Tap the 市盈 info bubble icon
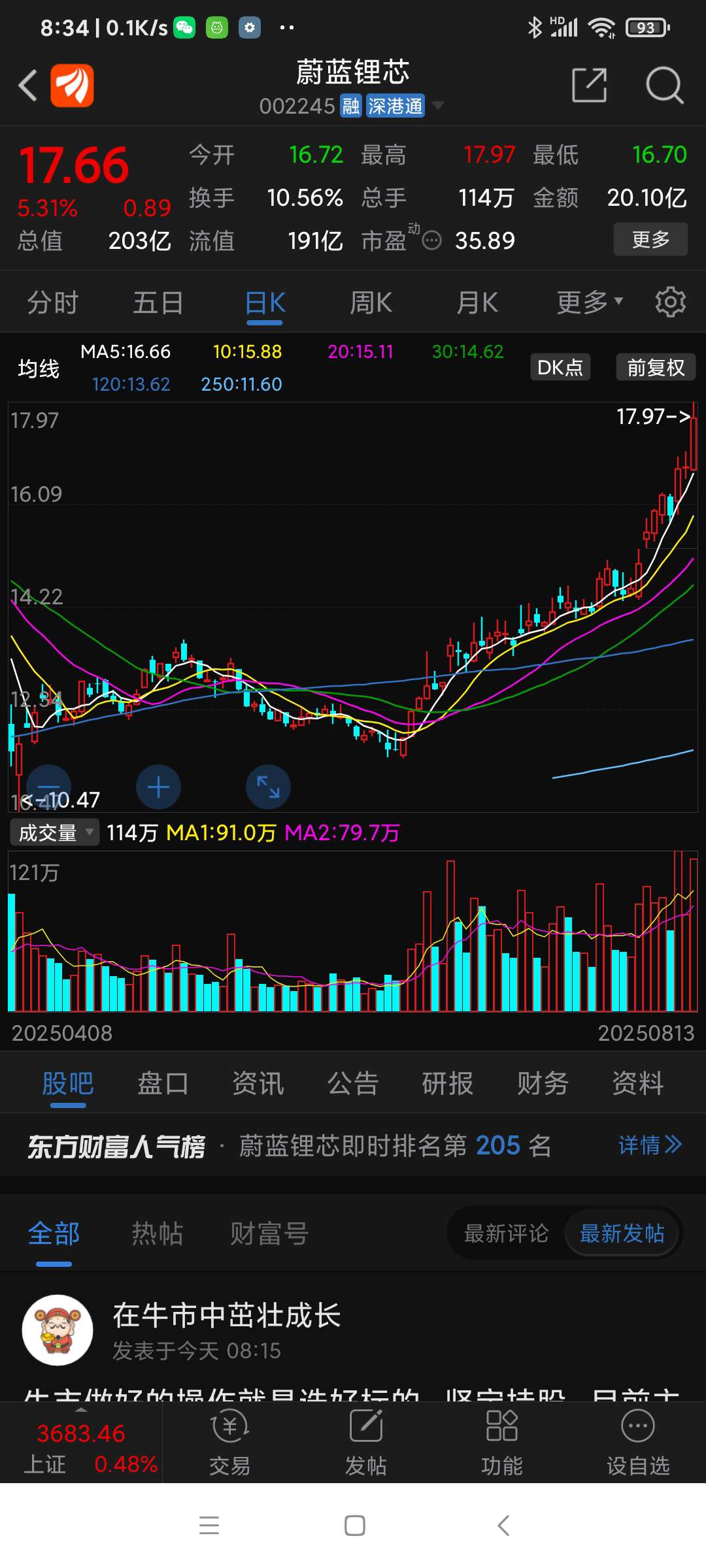The image size is (706, 1568). click(x=431, y=241)
